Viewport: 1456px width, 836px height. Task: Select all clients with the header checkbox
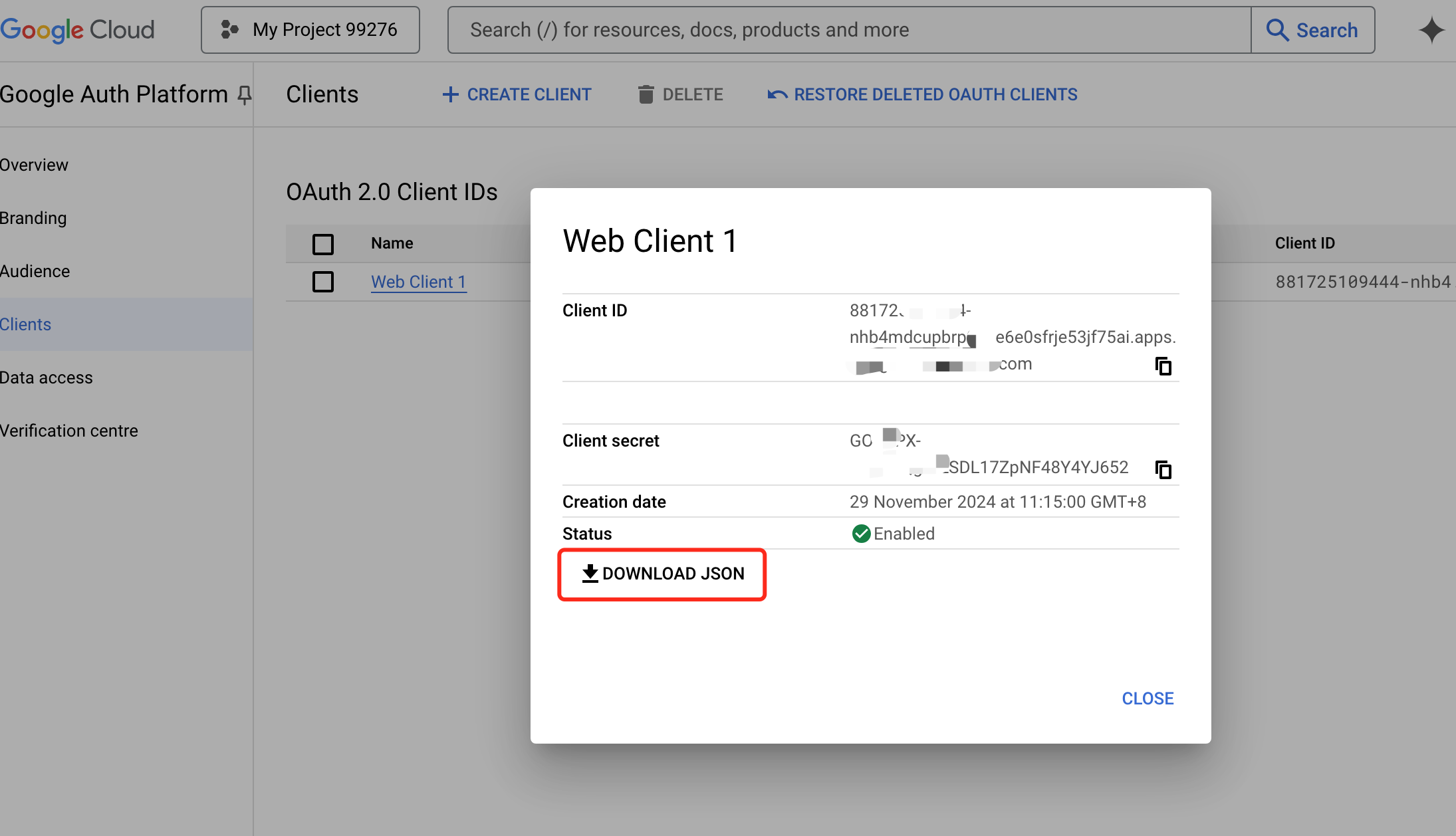[323, 244]
